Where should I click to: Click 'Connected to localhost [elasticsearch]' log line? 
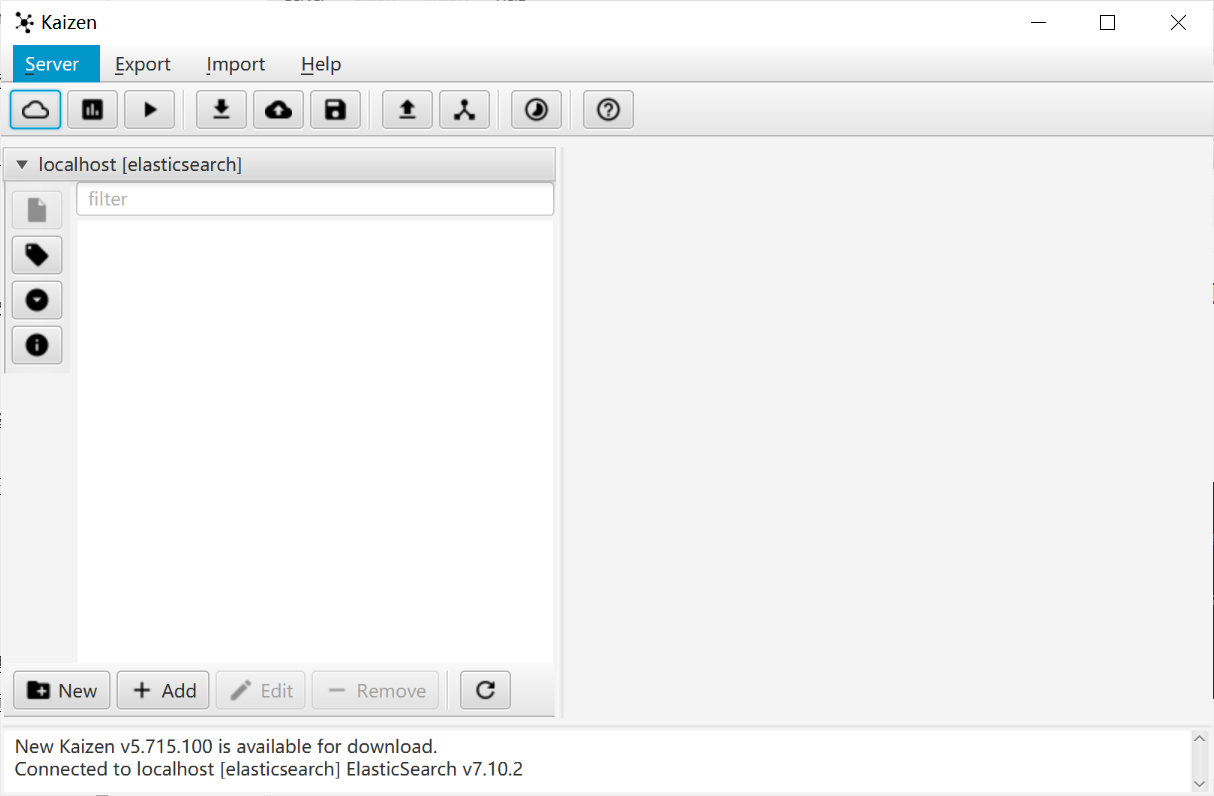(269, 769)
